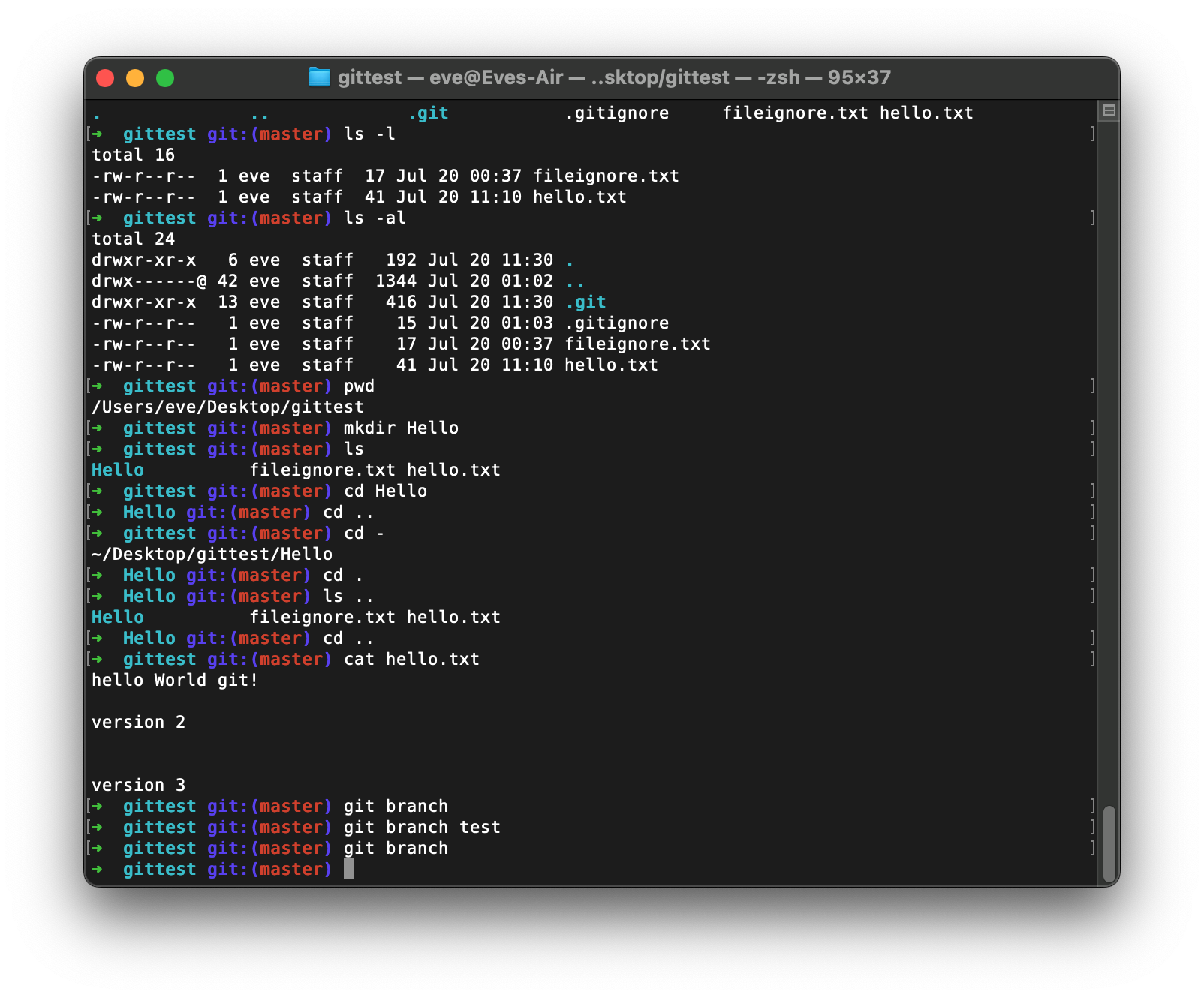Click 'fileignore.txt' in the top line of the terminal
The width and height of the screenshot is (1204, 998).
[x=795, y=113]
